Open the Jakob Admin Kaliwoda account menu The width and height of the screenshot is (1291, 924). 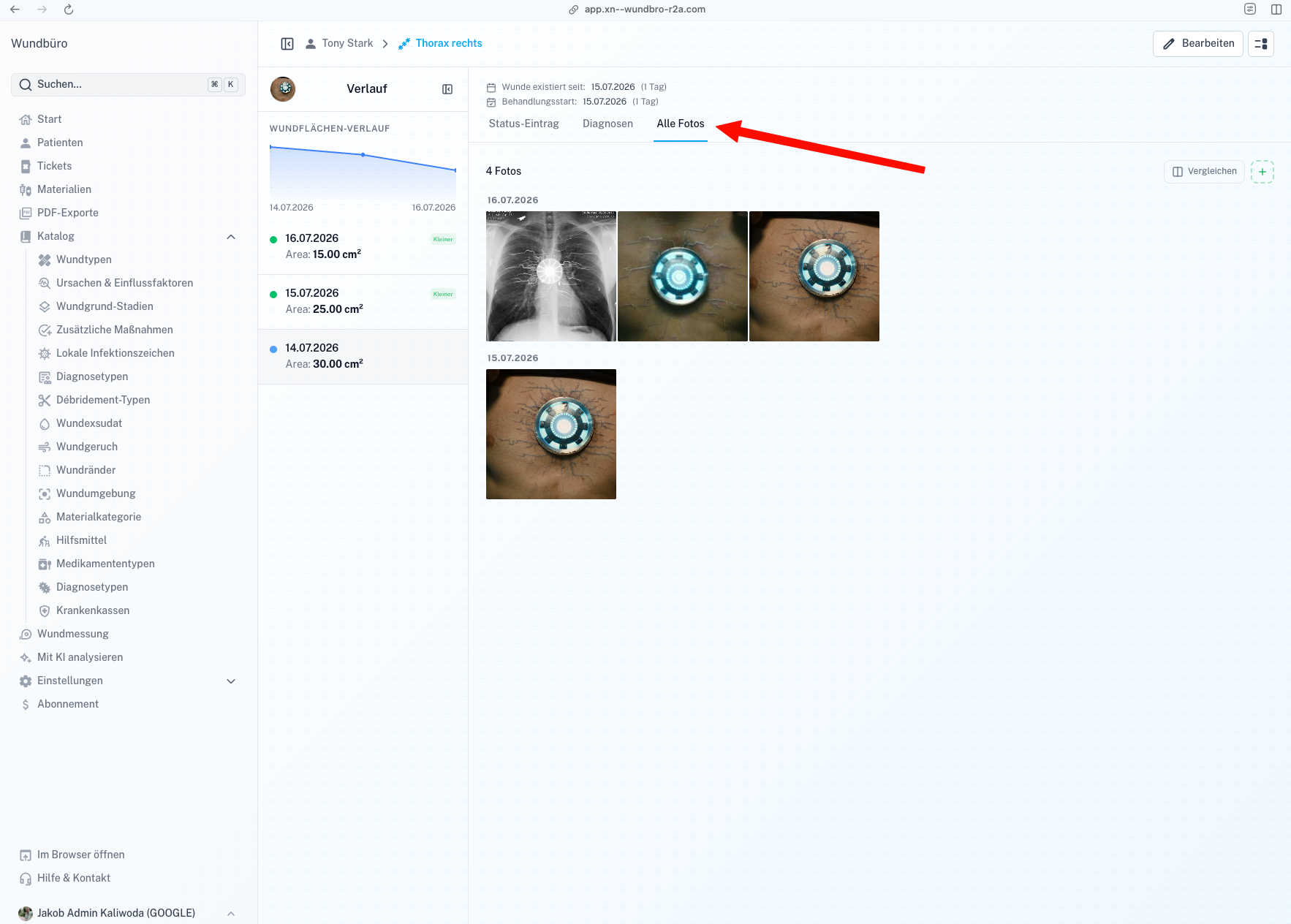point(128,913)
